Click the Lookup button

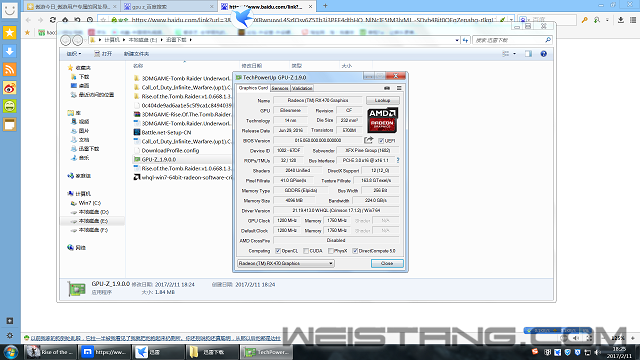click(x=382, y=100)
